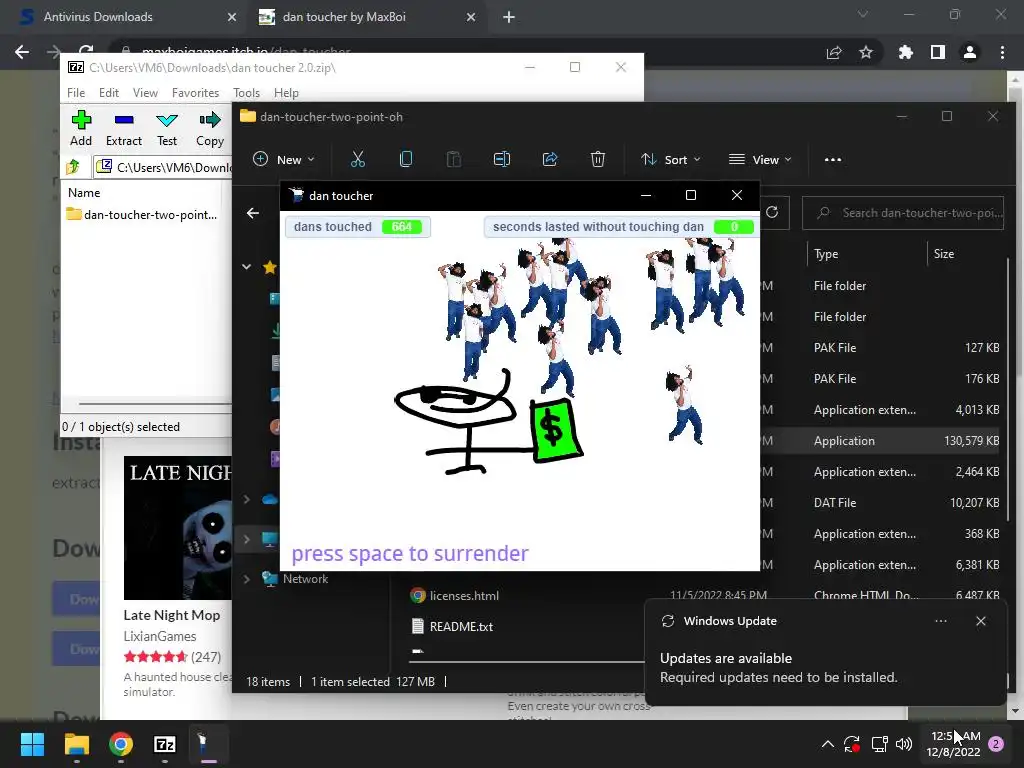Switch to the Antivirus Downloads tab
Image resolution: width=1024 pixels, height=768 pixels.
click(x=124, y=17)
